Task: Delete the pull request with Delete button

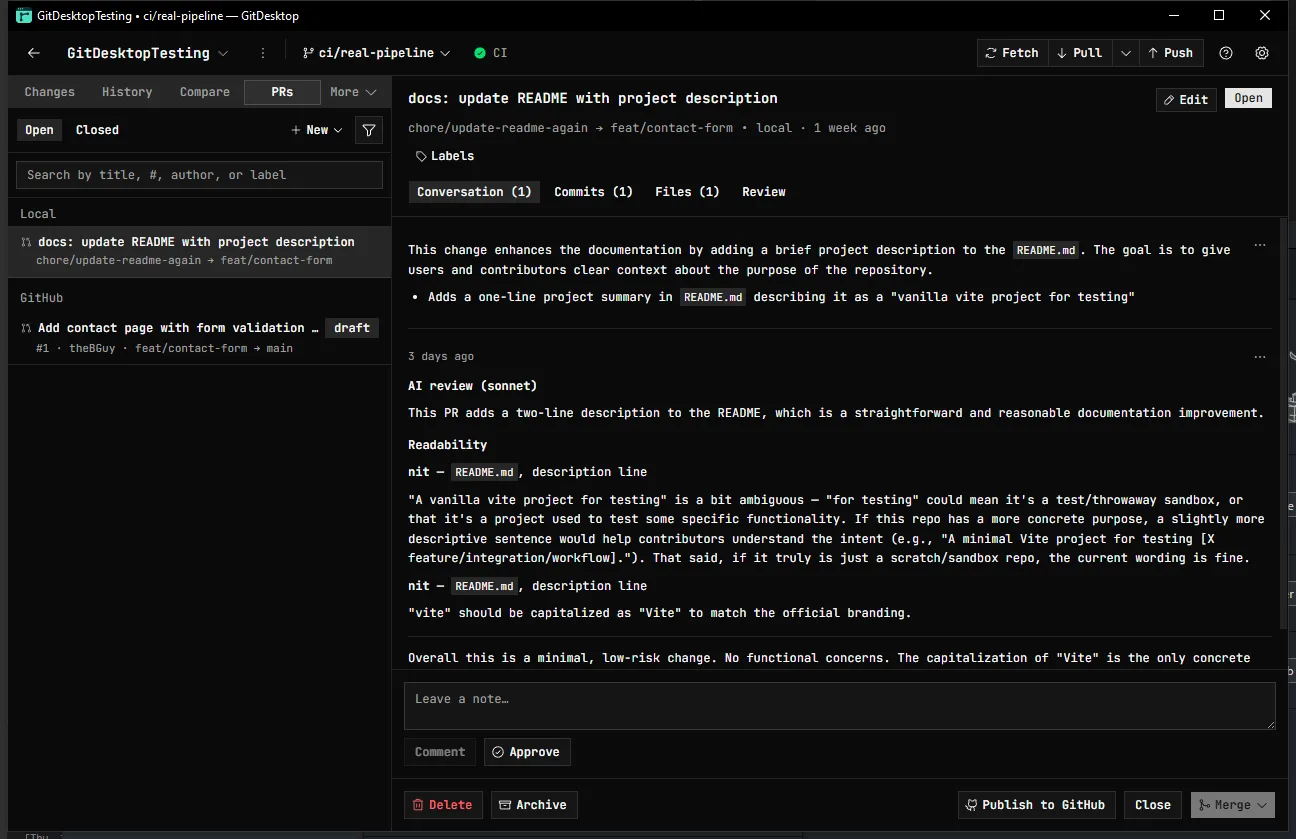Action: pyautogui.click(x=443, y=805)
